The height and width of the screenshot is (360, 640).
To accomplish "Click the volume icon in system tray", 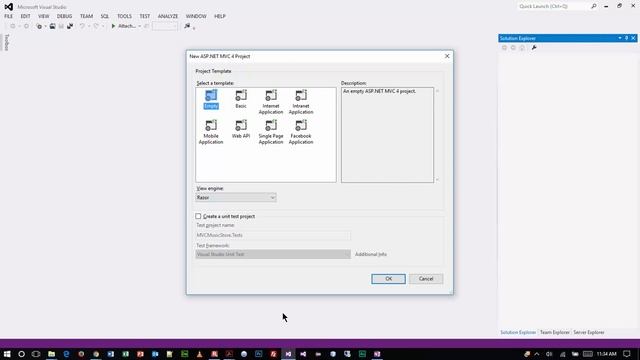I will point(549,354).
